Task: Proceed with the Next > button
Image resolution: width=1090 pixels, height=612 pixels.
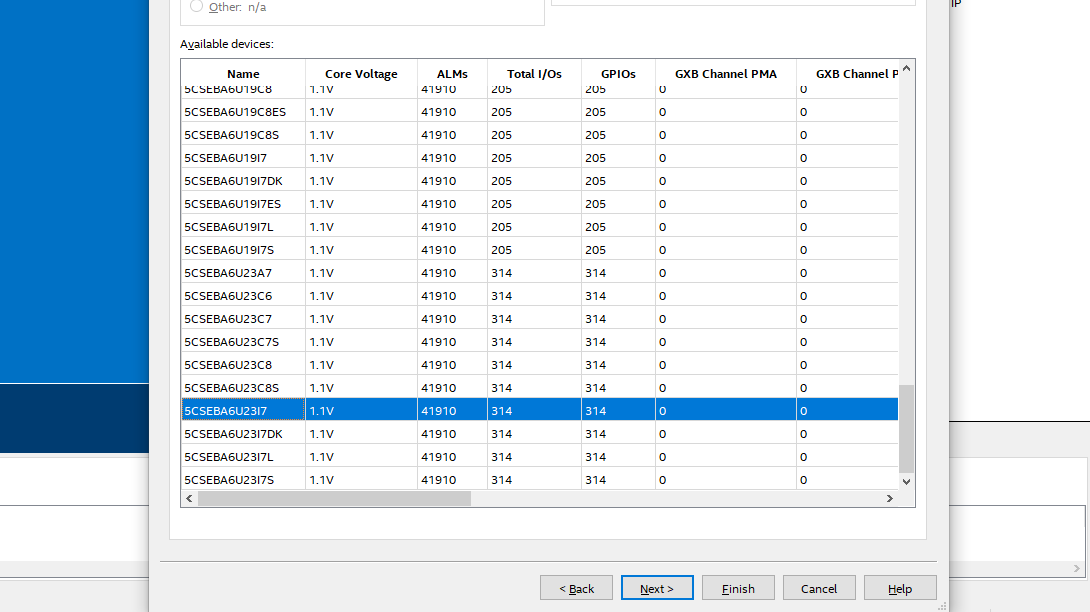Action: pos(657,588)
